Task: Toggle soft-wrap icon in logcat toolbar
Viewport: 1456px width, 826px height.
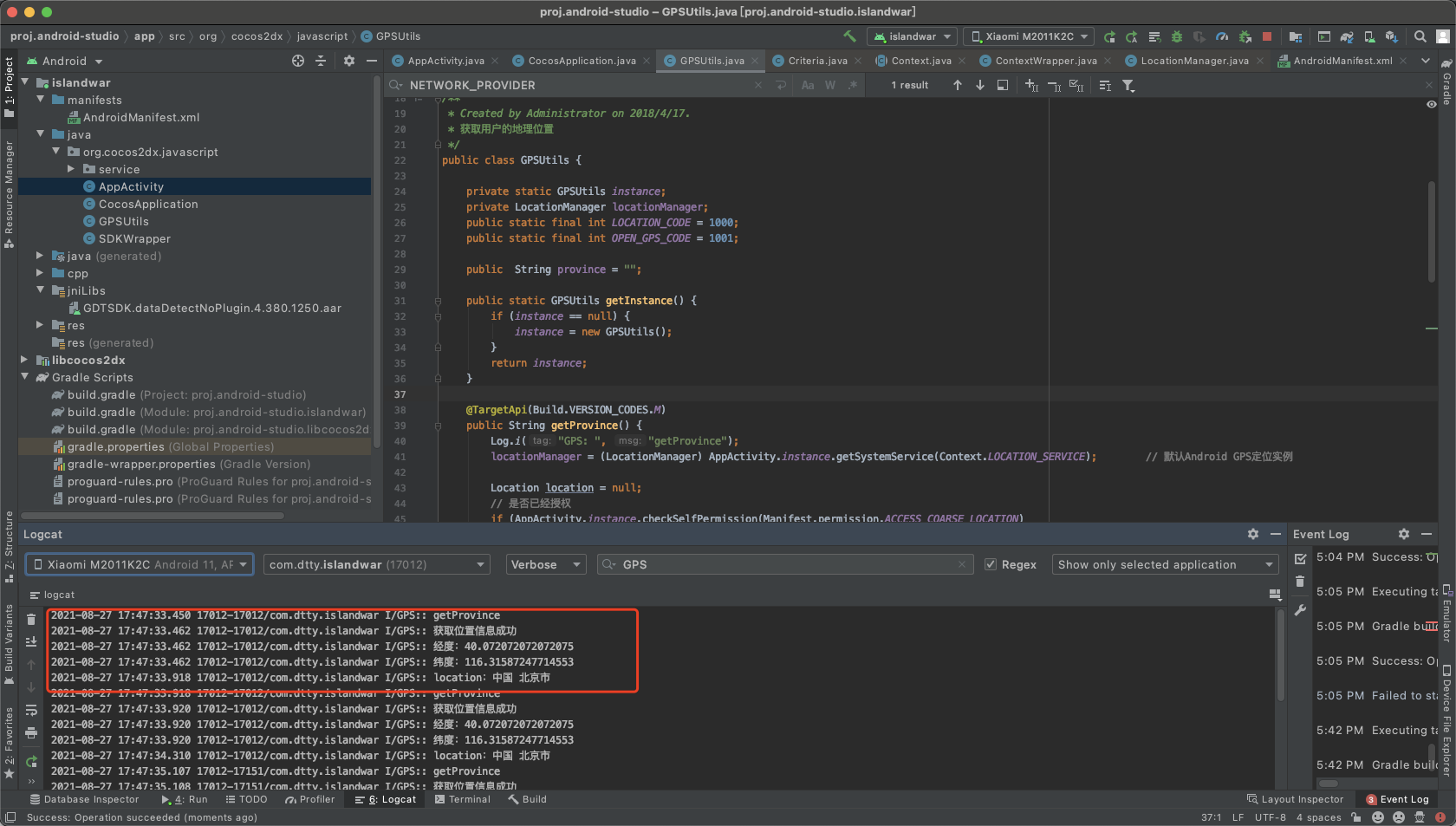Action: 31,710
